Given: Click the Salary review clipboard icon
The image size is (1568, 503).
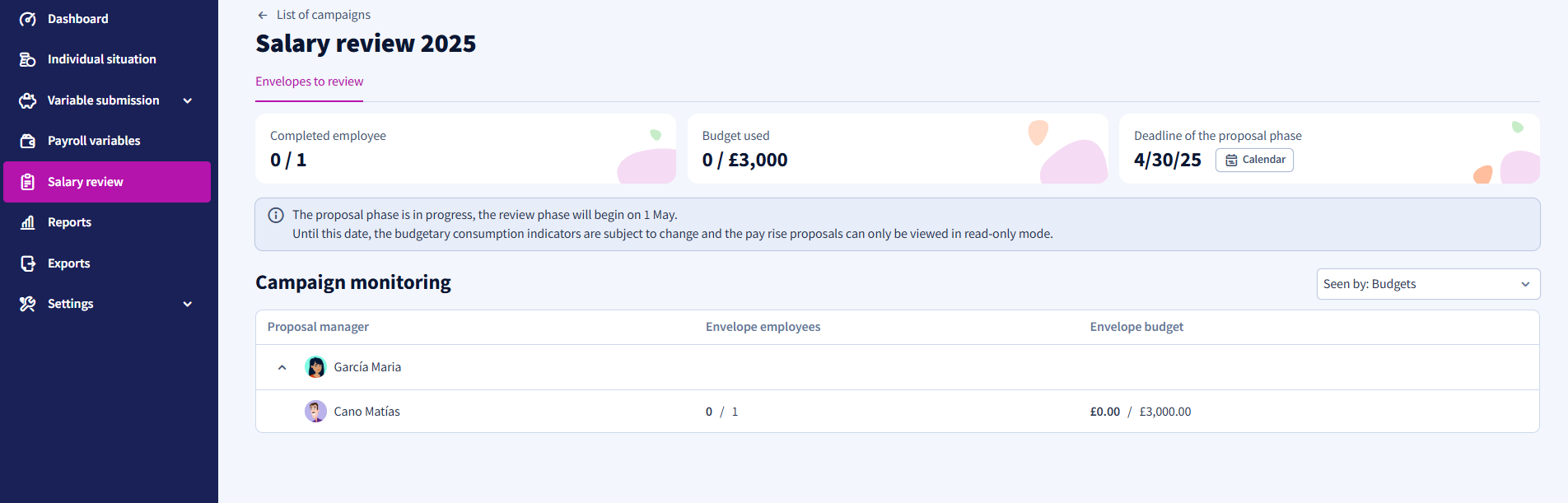Looking at the screenshot, I should (28, 182).
